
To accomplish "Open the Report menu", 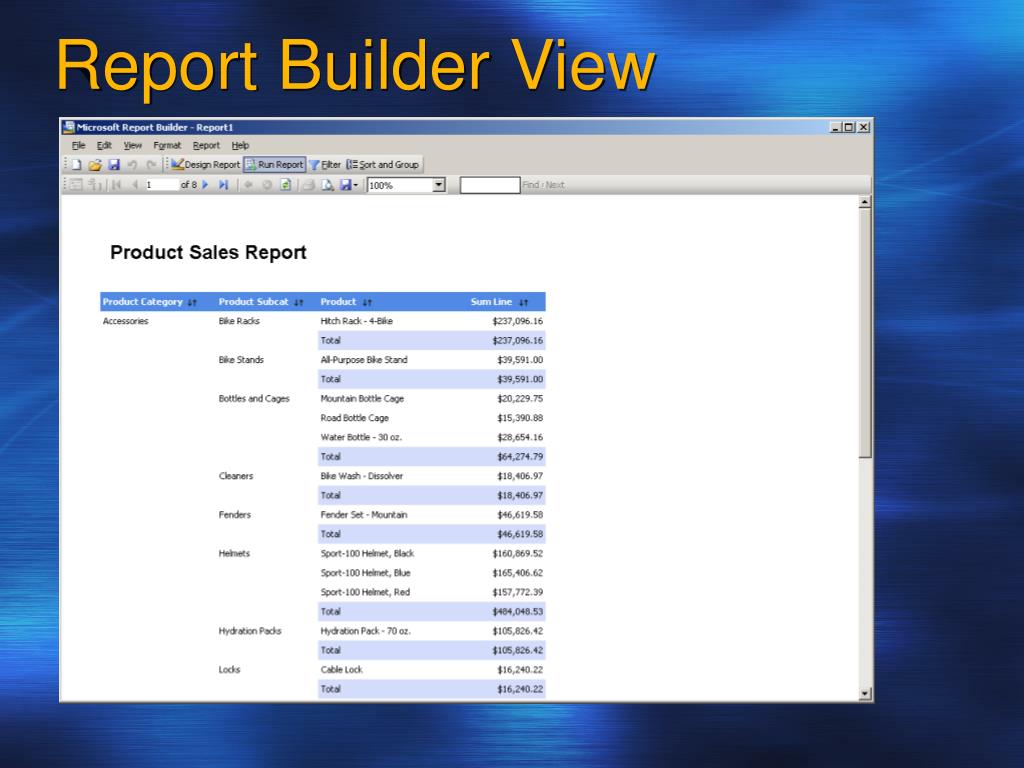I will click(x=206, y=145).
